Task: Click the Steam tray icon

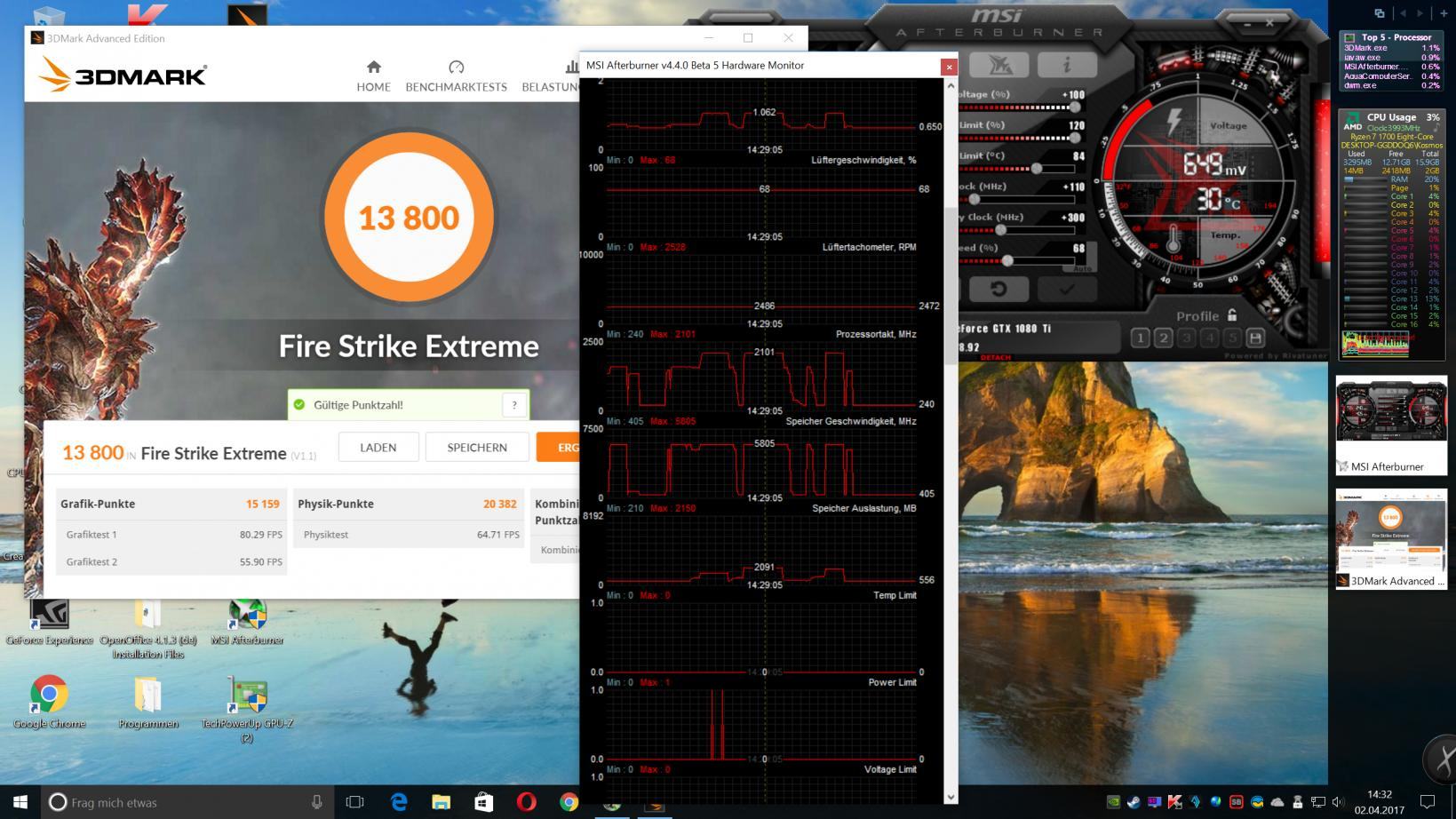Action: (1134, 802)
